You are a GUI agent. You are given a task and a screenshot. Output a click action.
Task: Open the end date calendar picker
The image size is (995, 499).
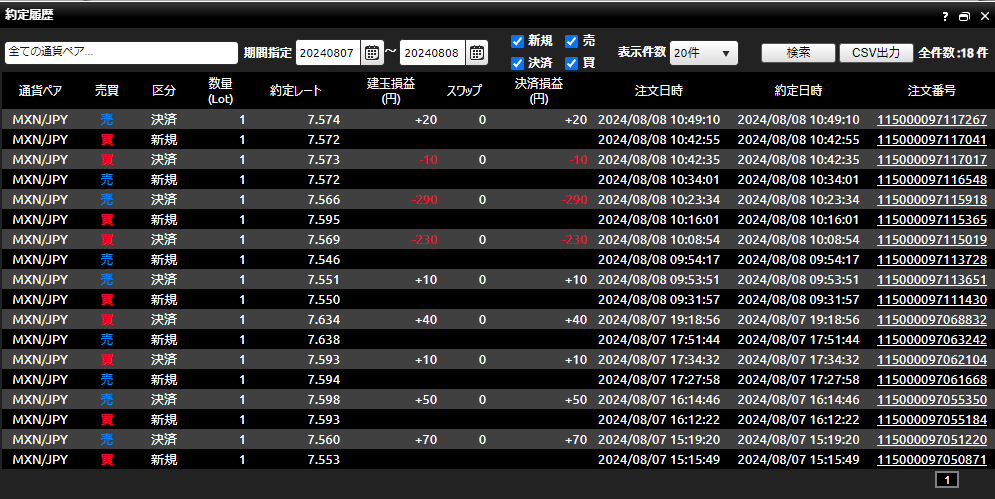point(477,53)
